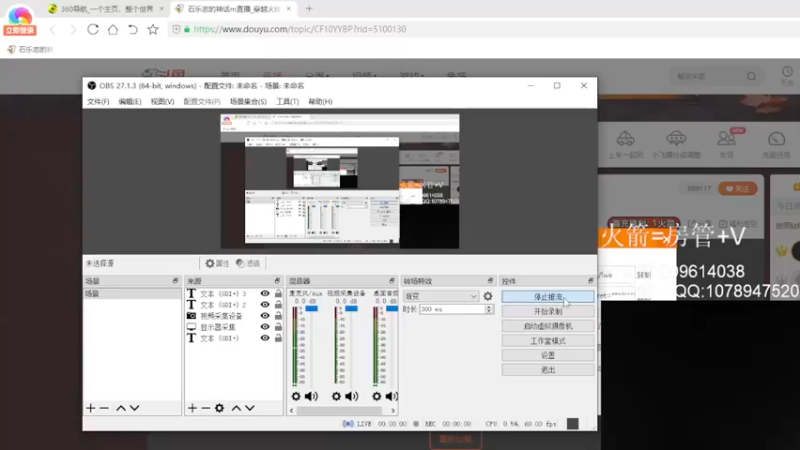800x450 pixels.
Task: Click the audio mixer horizontal scrollbar
Action: 339,410
